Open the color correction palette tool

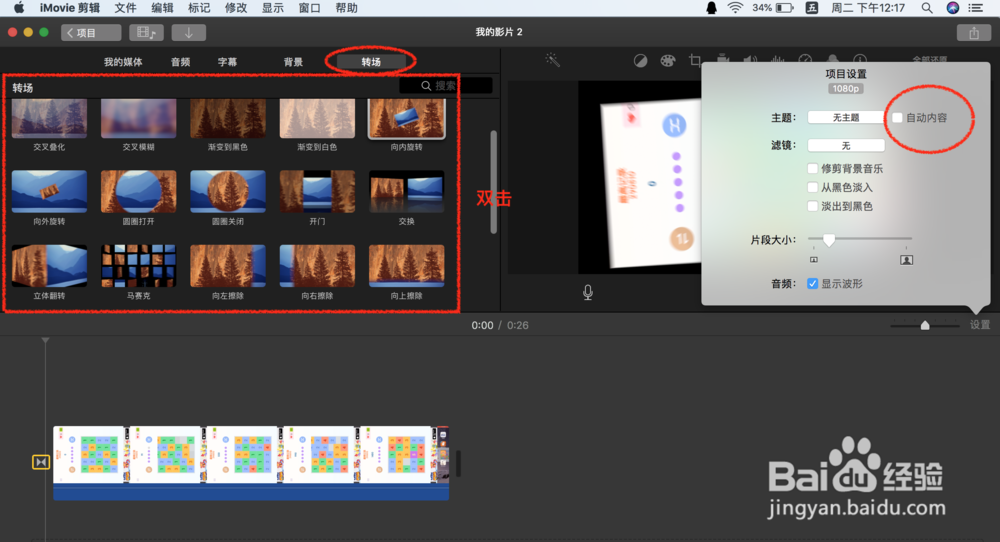pyautogui.click(x=668, y=61)
